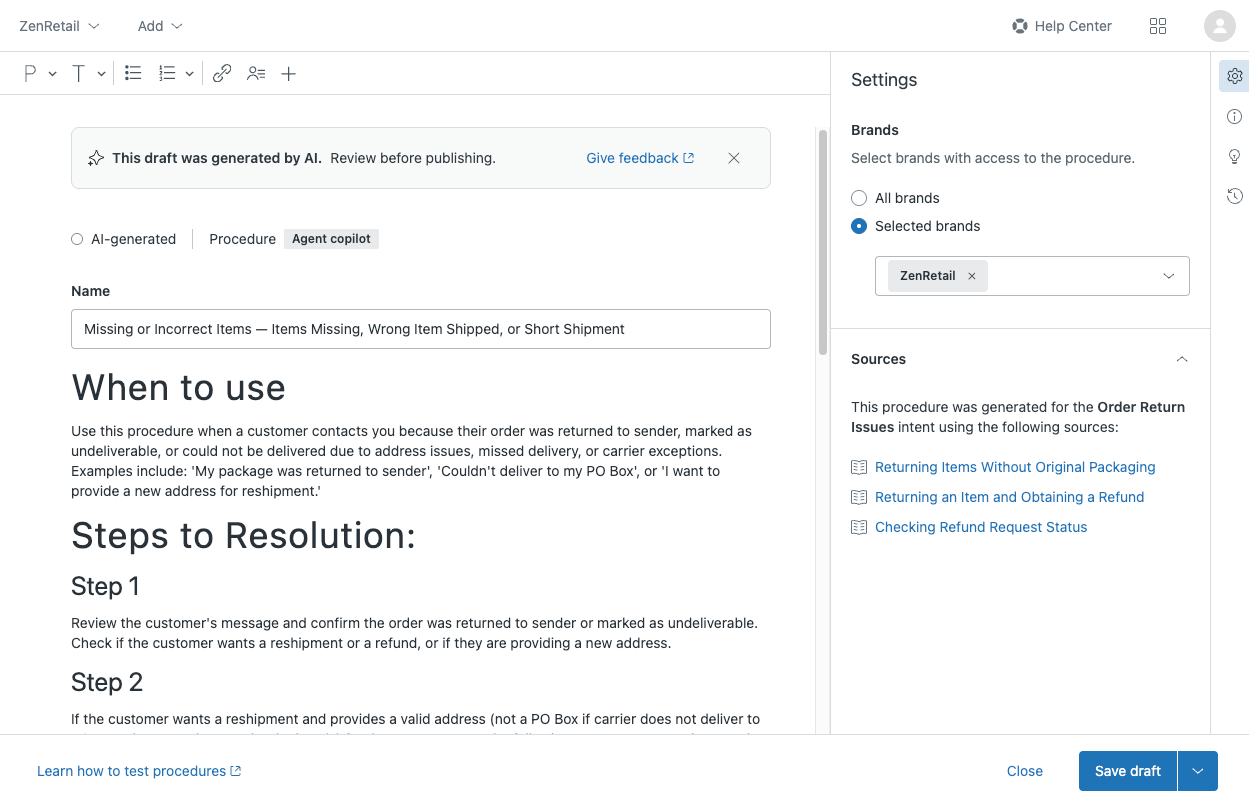Click the procedure Name input field
The image size is (1249, 795).
point(420,329)
